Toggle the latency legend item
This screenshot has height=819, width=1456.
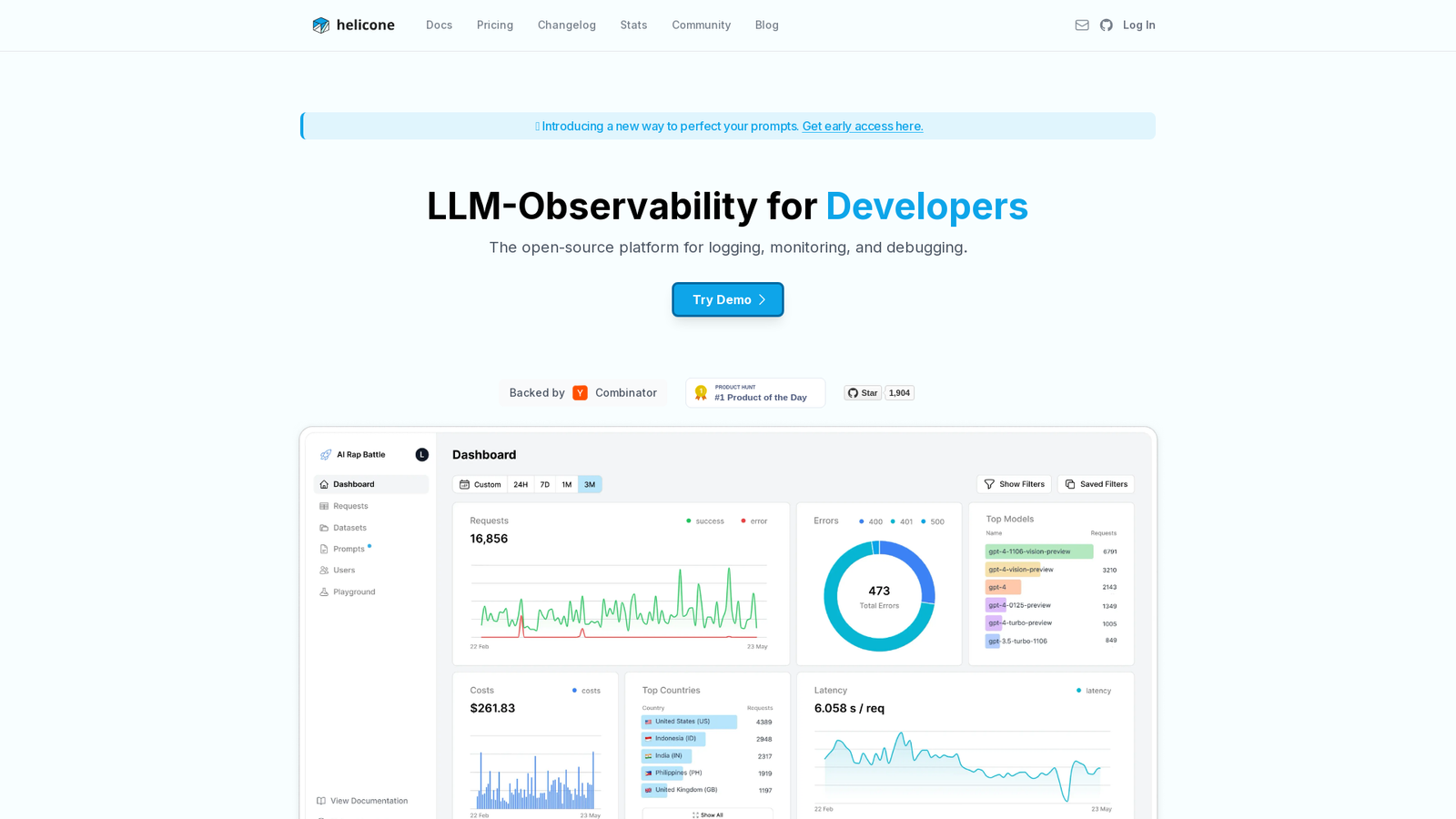pyautogui.click(x=1094, y=691)
